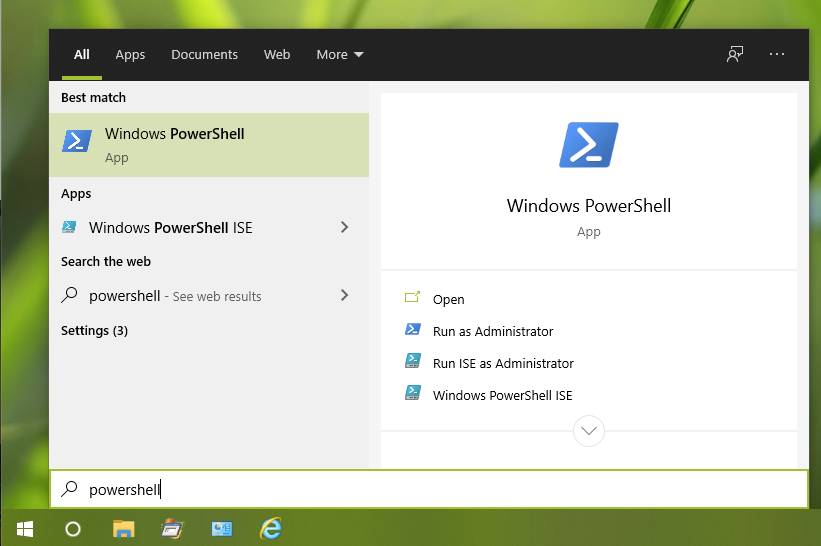Switch to the Apps search tab
821x546 pixels.
(130, 54)
